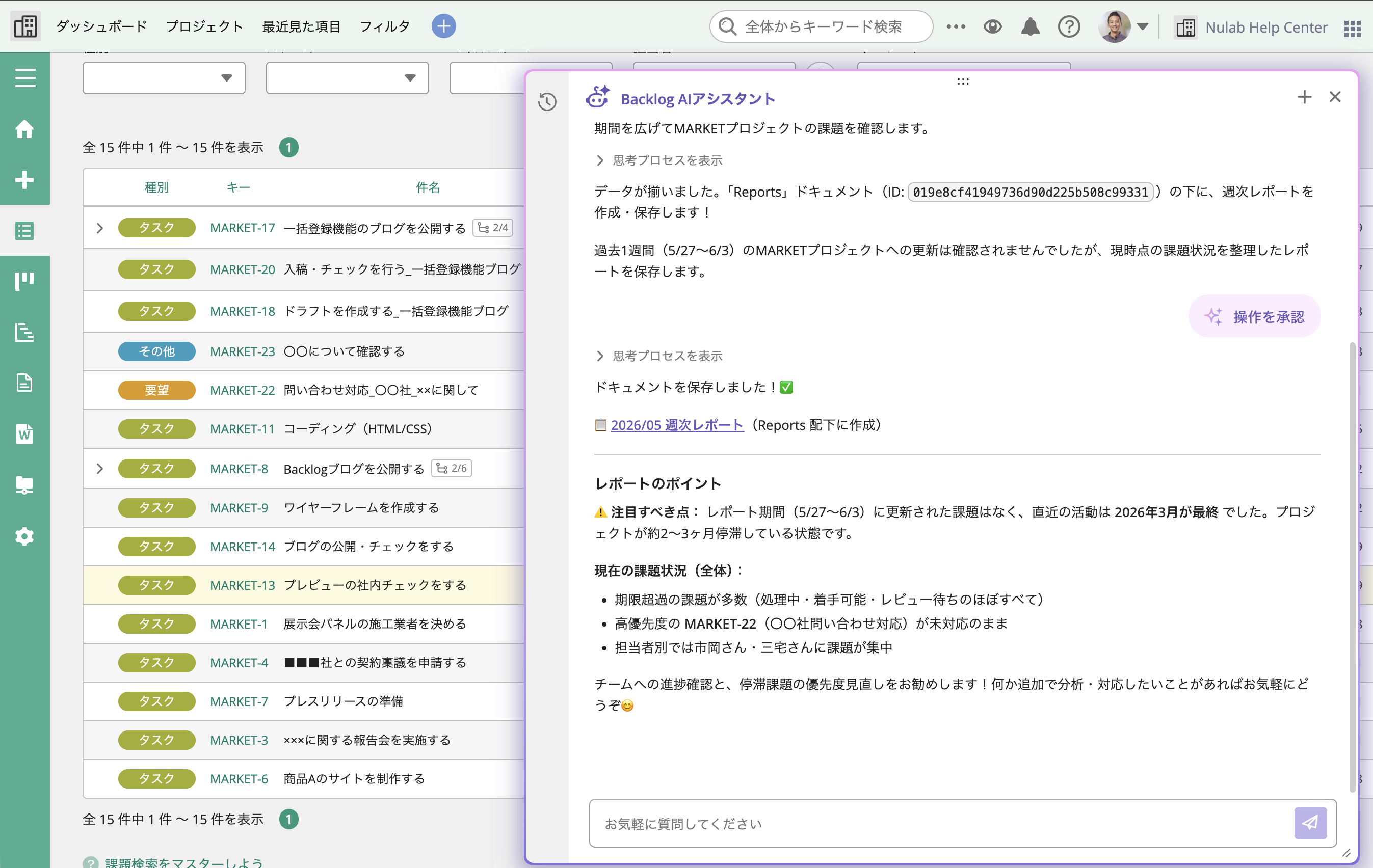1373x868 pixels.
Task: Open the AI assistant chat history icon
Action: (547, 101)
